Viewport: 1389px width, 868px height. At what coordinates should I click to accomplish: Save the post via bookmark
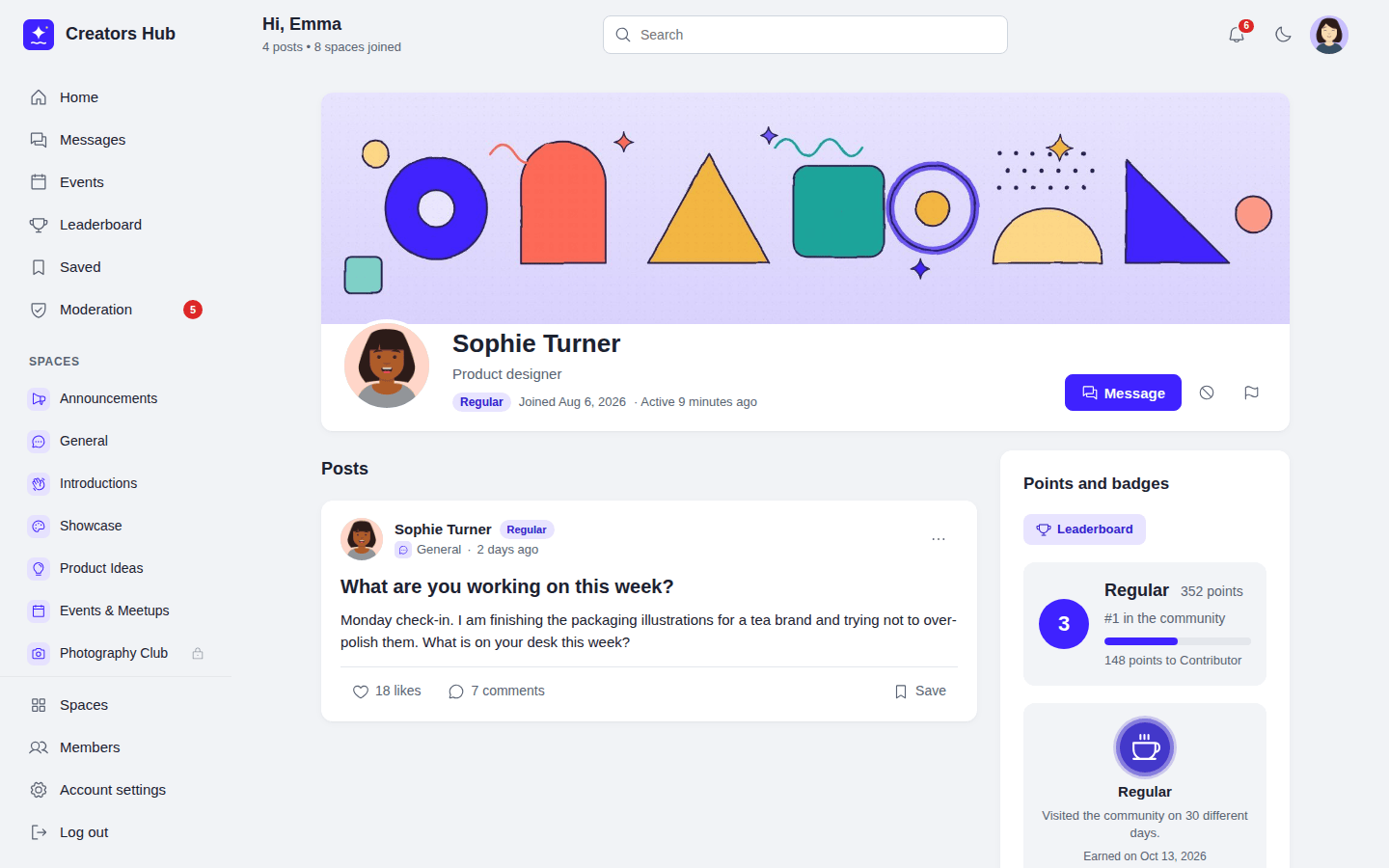[920, 691]
